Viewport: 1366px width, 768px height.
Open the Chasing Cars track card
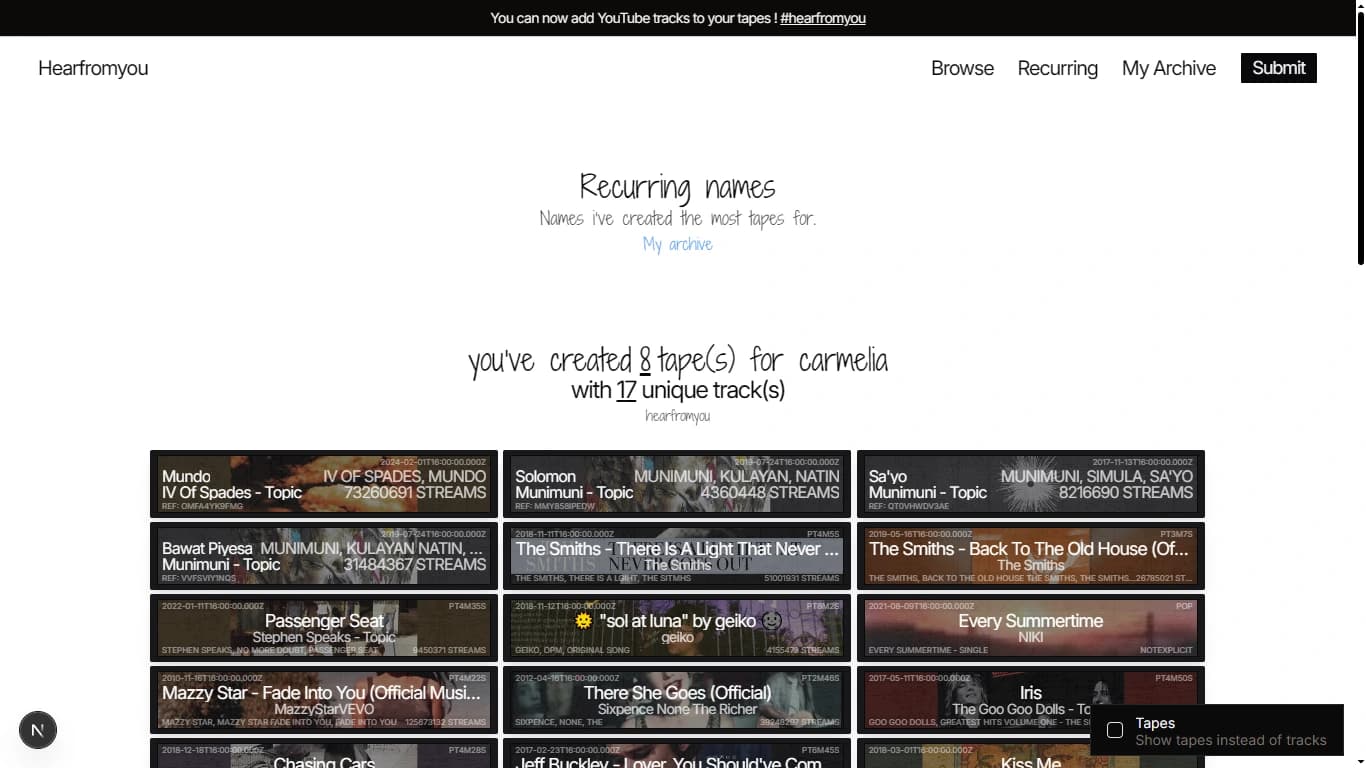324,753
